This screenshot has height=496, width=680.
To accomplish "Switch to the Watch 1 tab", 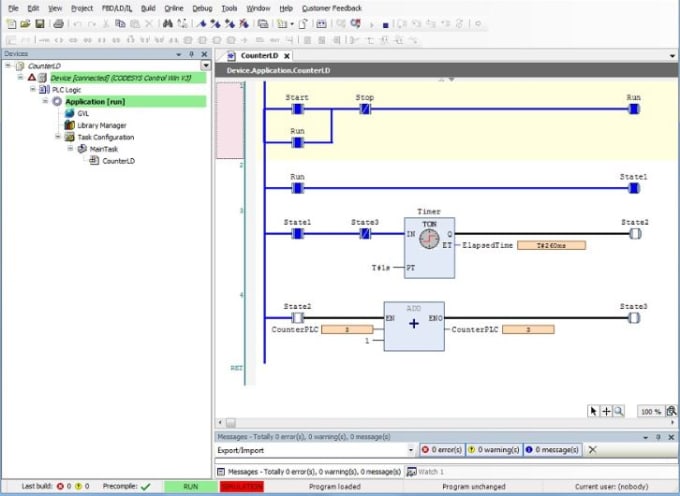I will coord(425,472).
